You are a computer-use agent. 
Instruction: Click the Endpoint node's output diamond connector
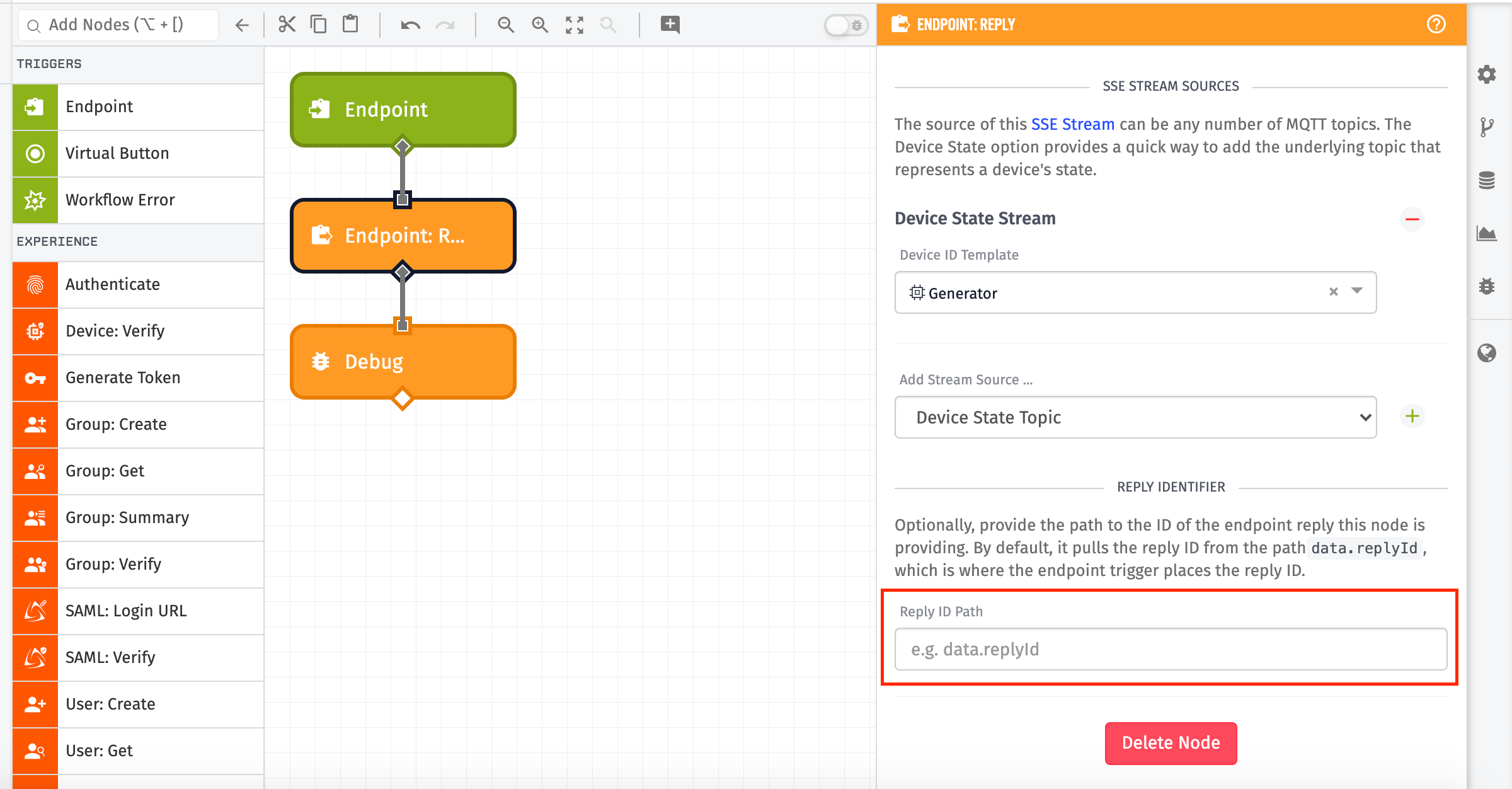(402, 147)
